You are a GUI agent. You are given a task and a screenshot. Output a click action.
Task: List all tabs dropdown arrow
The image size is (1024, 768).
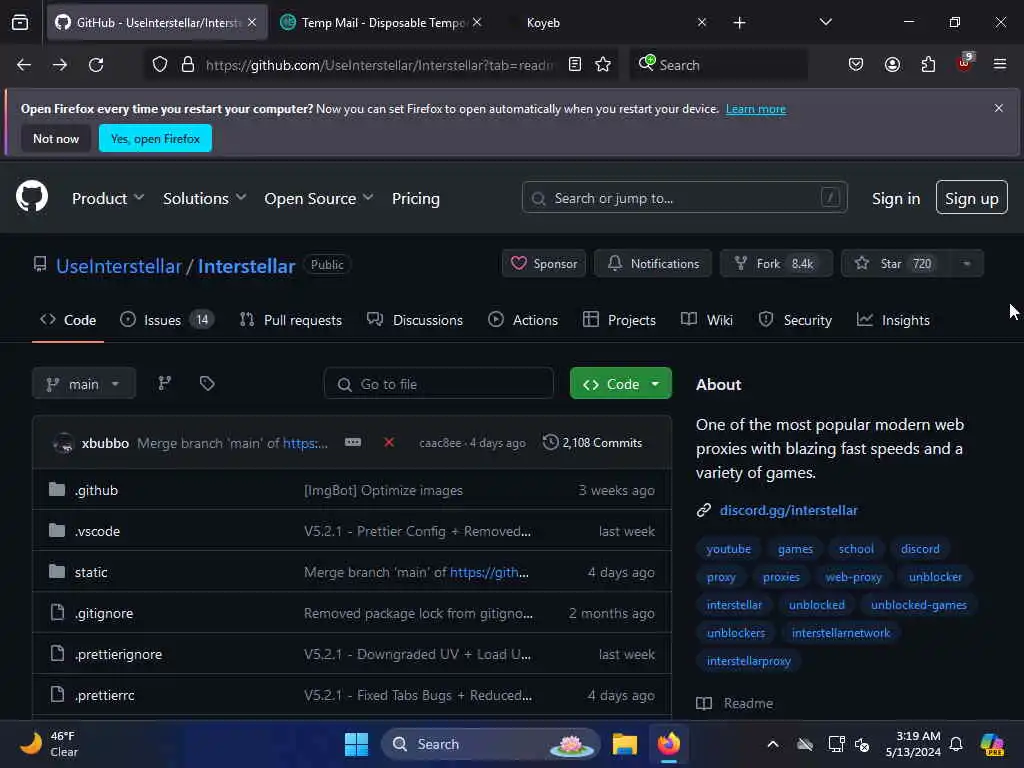[x=825, y=22]
